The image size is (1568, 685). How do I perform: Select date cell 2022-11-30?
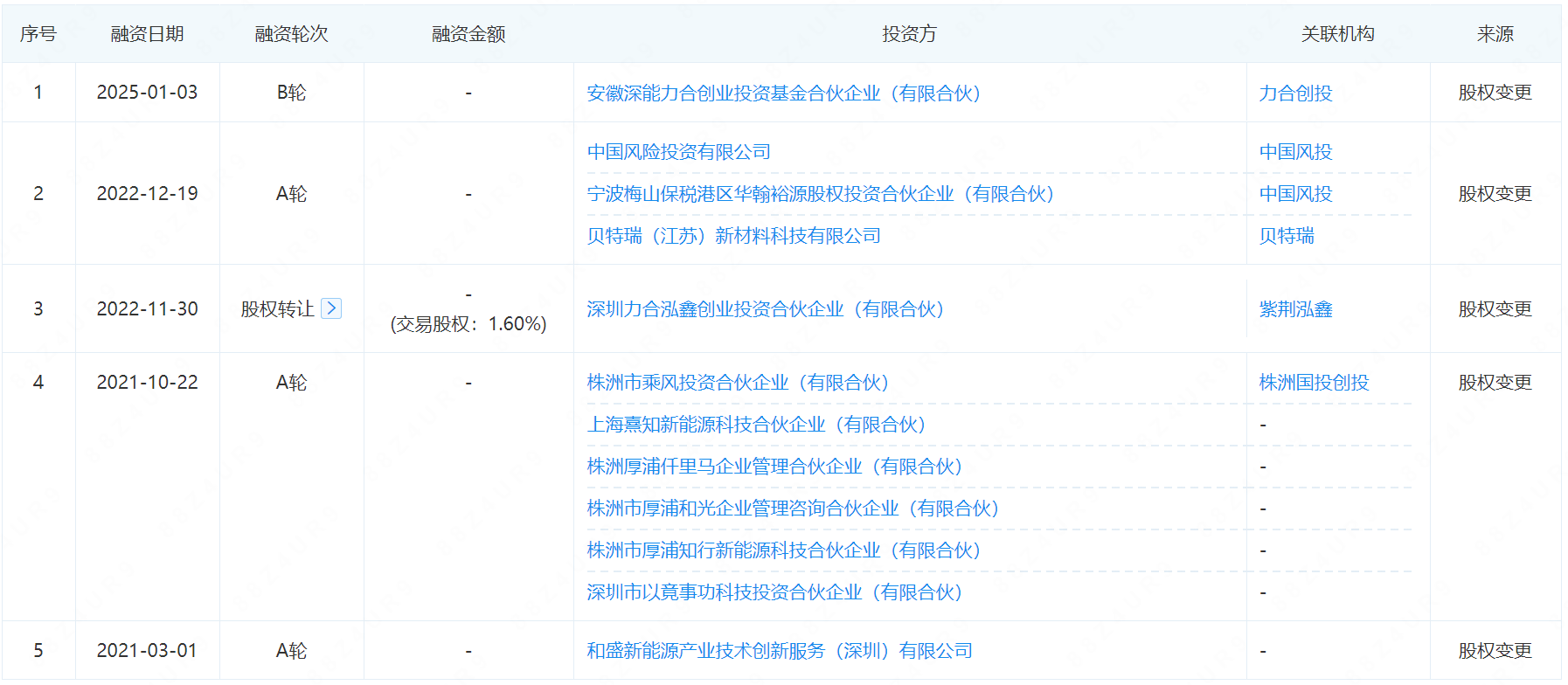pyautogui.click(x=147, y=309)
